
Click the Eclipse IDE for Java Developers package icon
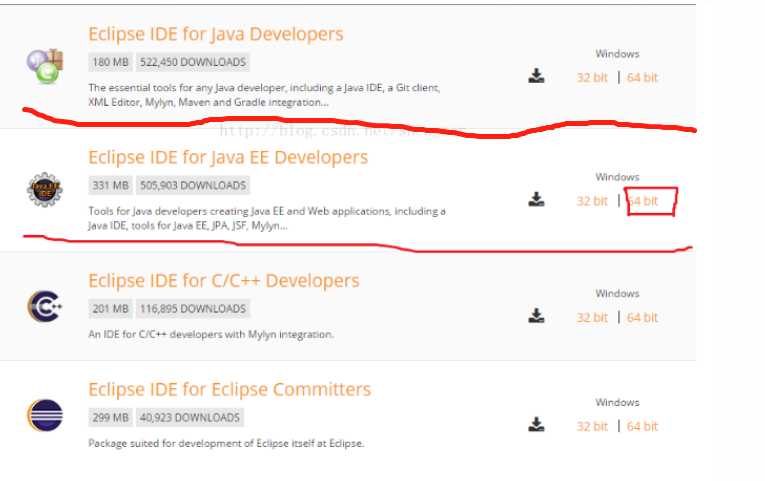click(x=45, y=66)
